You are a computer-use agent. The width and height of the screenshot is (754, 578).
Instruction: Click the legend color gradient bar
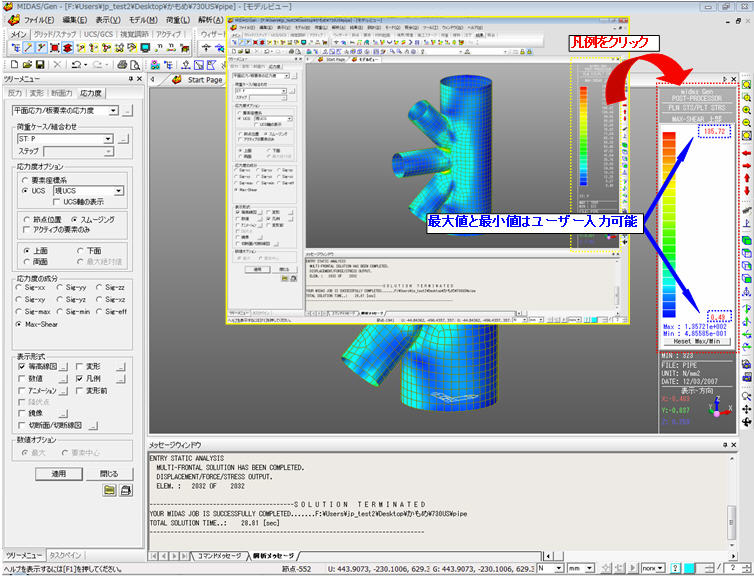pos(669,225)
